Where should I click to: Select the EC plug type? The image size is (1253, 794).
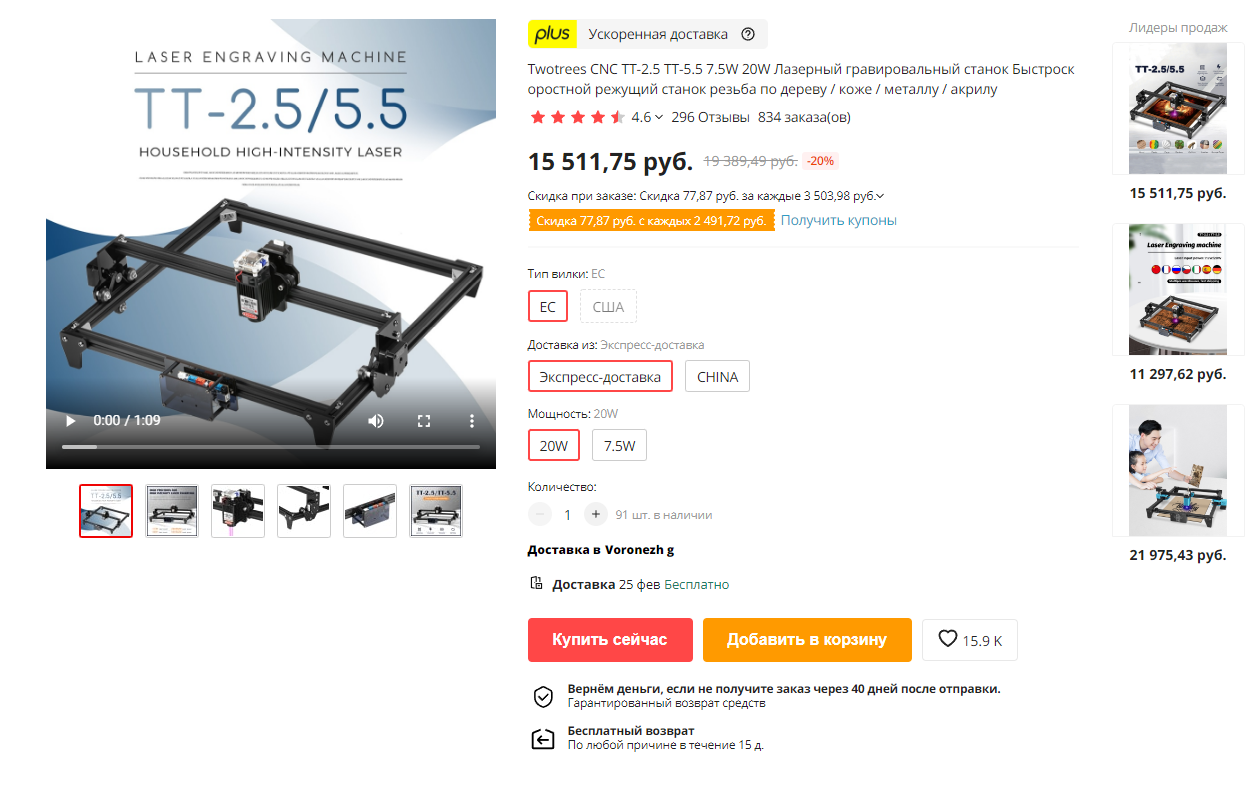click(x=548, y=307)
